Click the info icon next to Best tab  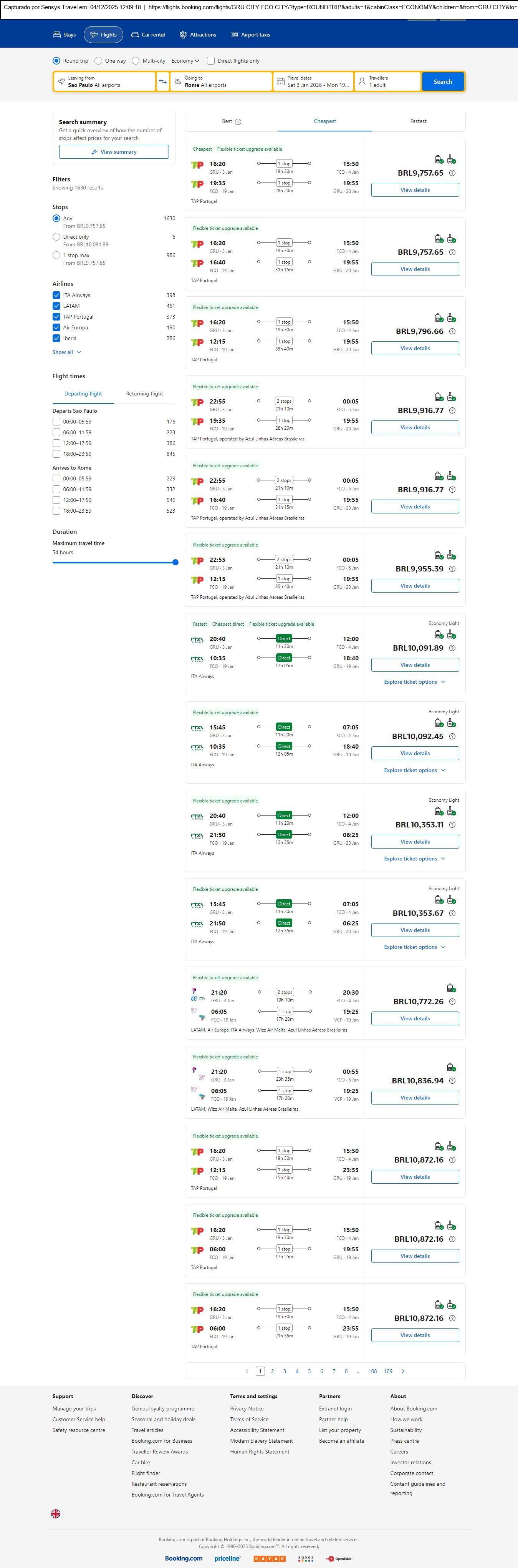(238, 122)
